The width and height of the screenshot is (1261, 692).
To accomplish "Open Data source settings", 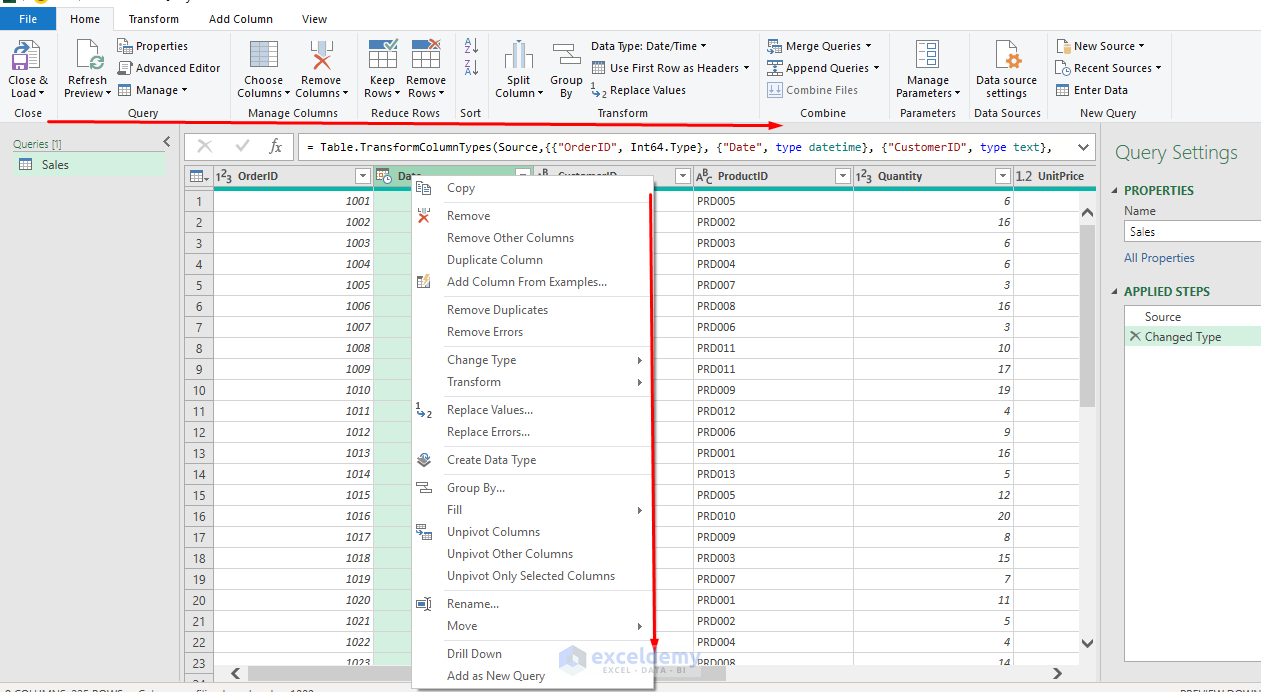I will pos(1006,69).
